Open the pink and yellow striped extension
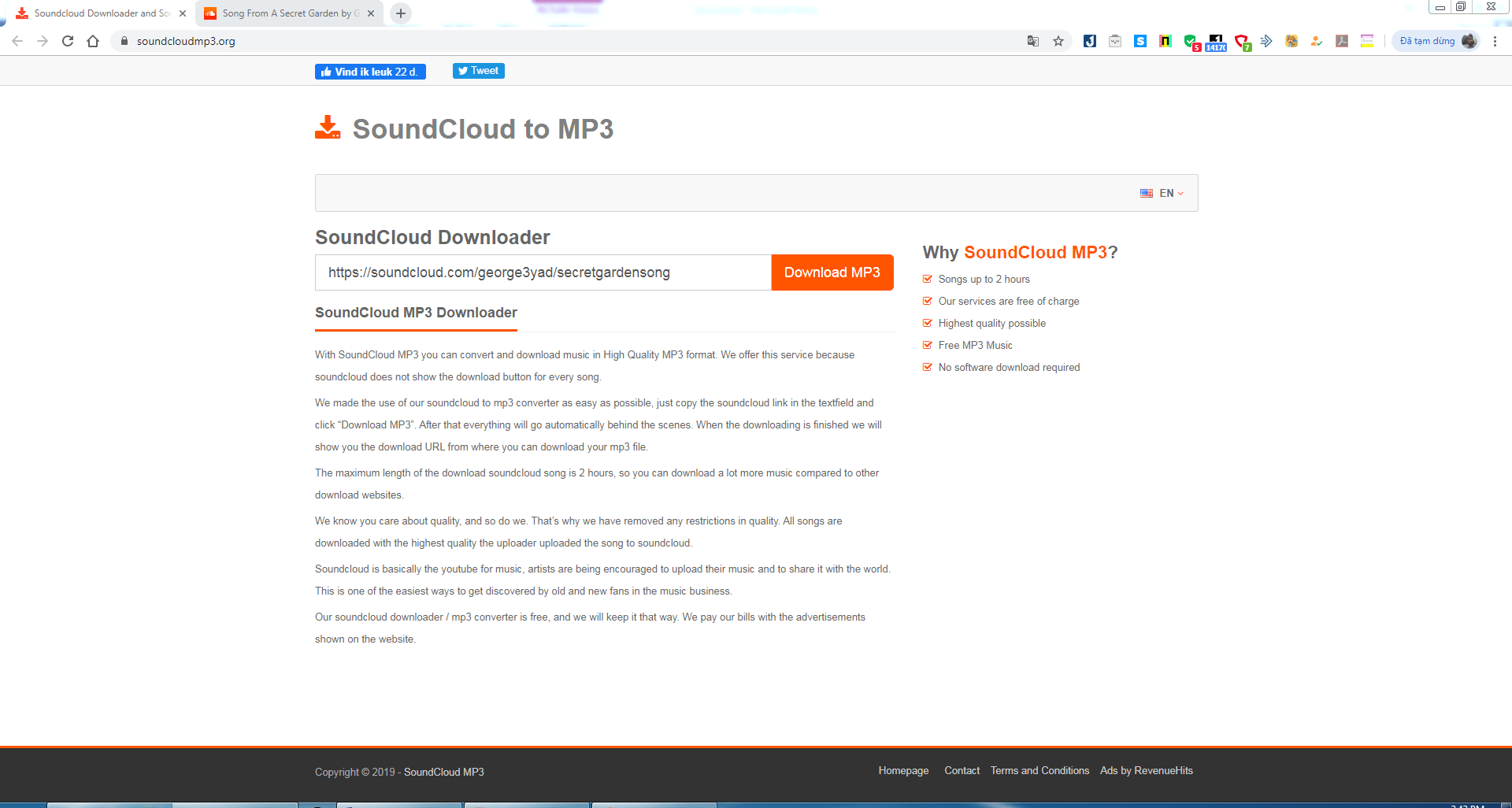This screenshot has width=1512, height=808. click(x=1367, y=41)
